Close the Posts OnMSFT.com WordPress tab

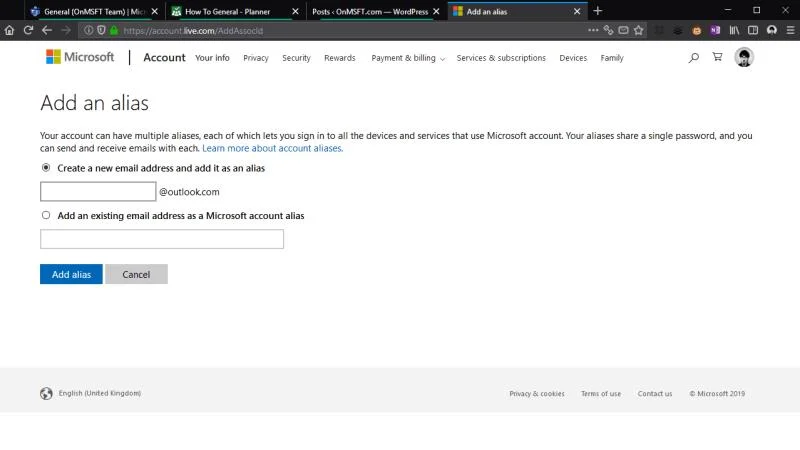pos(436,11)
